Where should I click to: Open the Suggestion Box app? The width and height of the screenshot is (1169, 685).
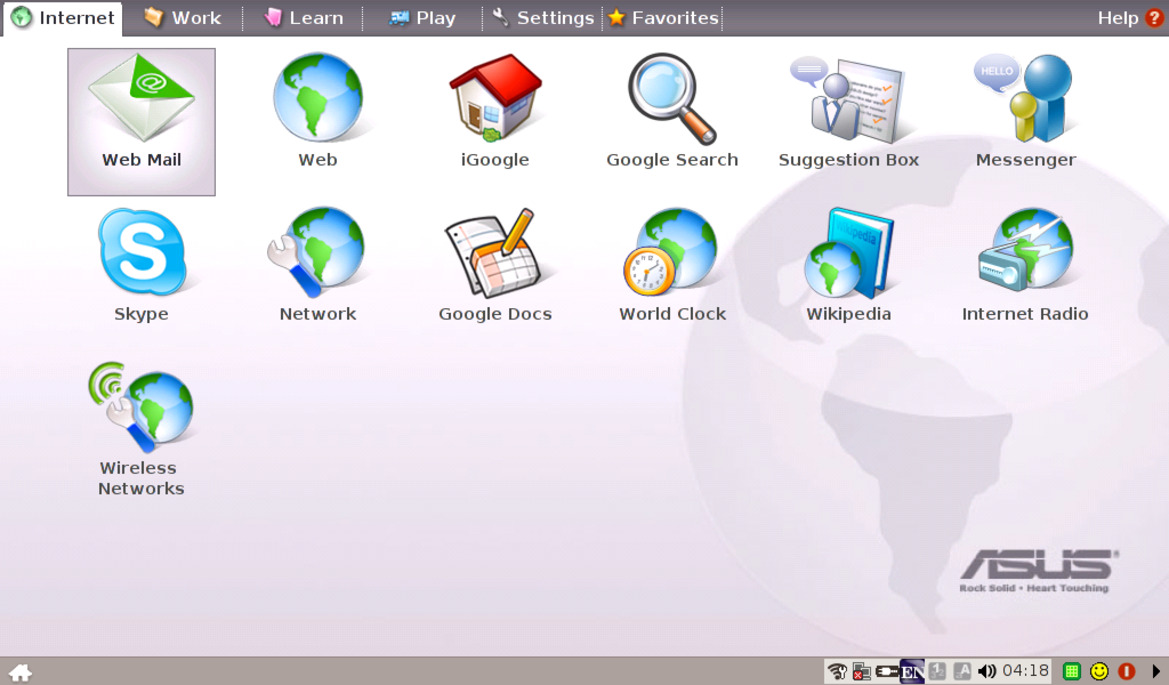pyautogui.click(x=848, y=110)
